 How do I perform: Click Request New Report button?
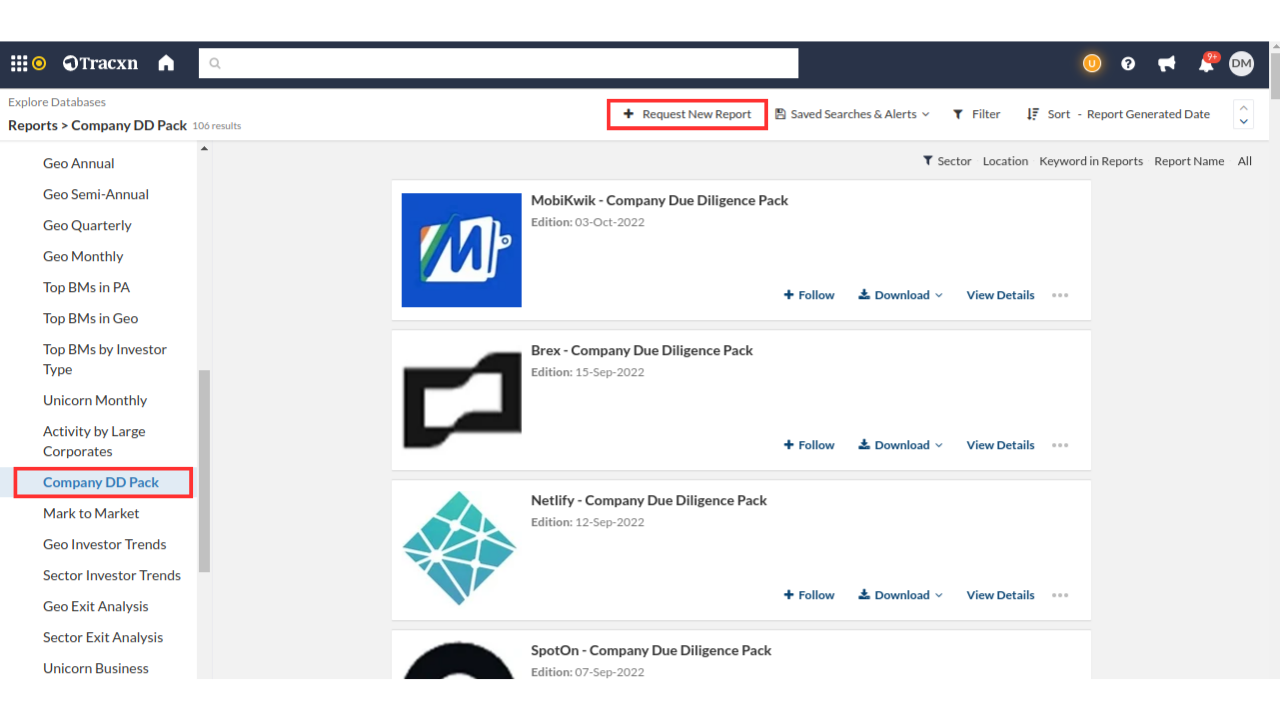(687, 114)
